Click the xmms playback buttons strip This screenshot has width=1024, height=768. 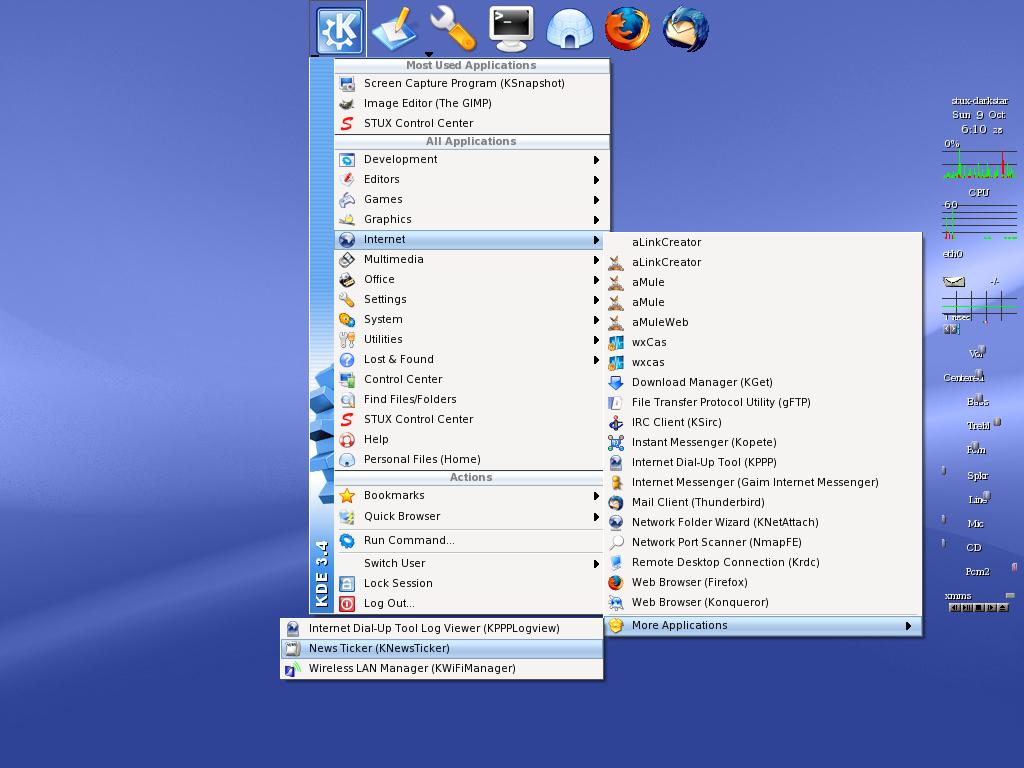pos(978,607)
